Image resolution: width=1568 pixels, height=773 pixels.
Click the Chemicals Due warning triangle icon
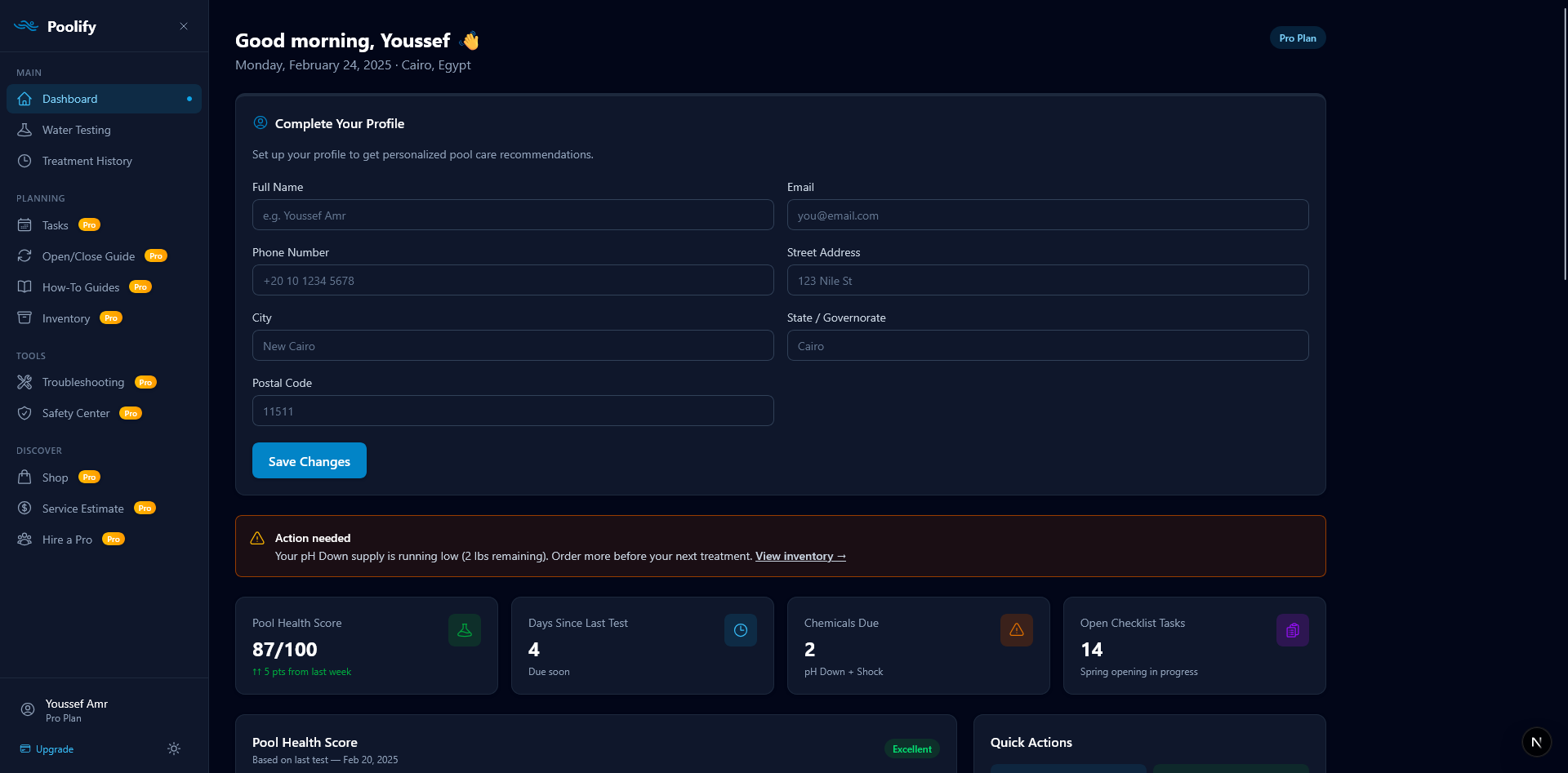coord(1016,629)
